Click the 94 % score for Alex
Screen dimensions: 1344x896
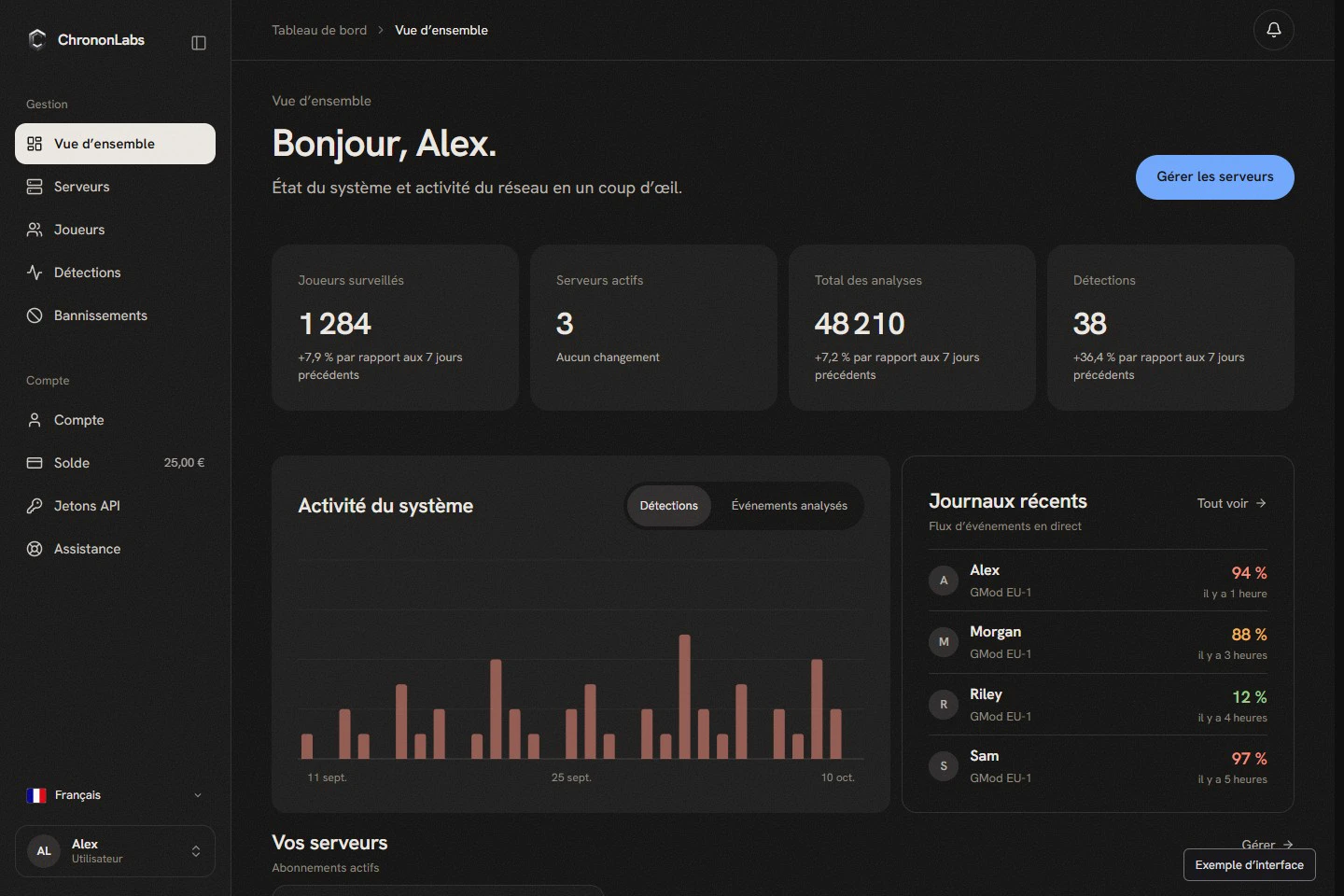(1249, 573)
